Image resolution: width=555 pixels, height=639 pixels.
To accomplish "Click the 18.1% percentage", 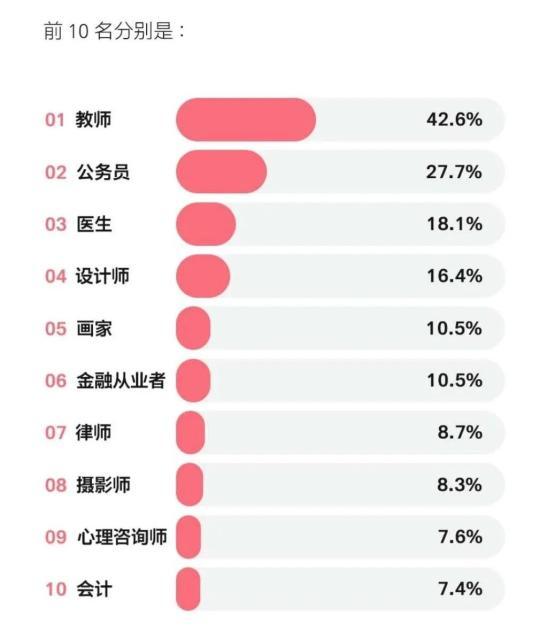I will (454, 224).
